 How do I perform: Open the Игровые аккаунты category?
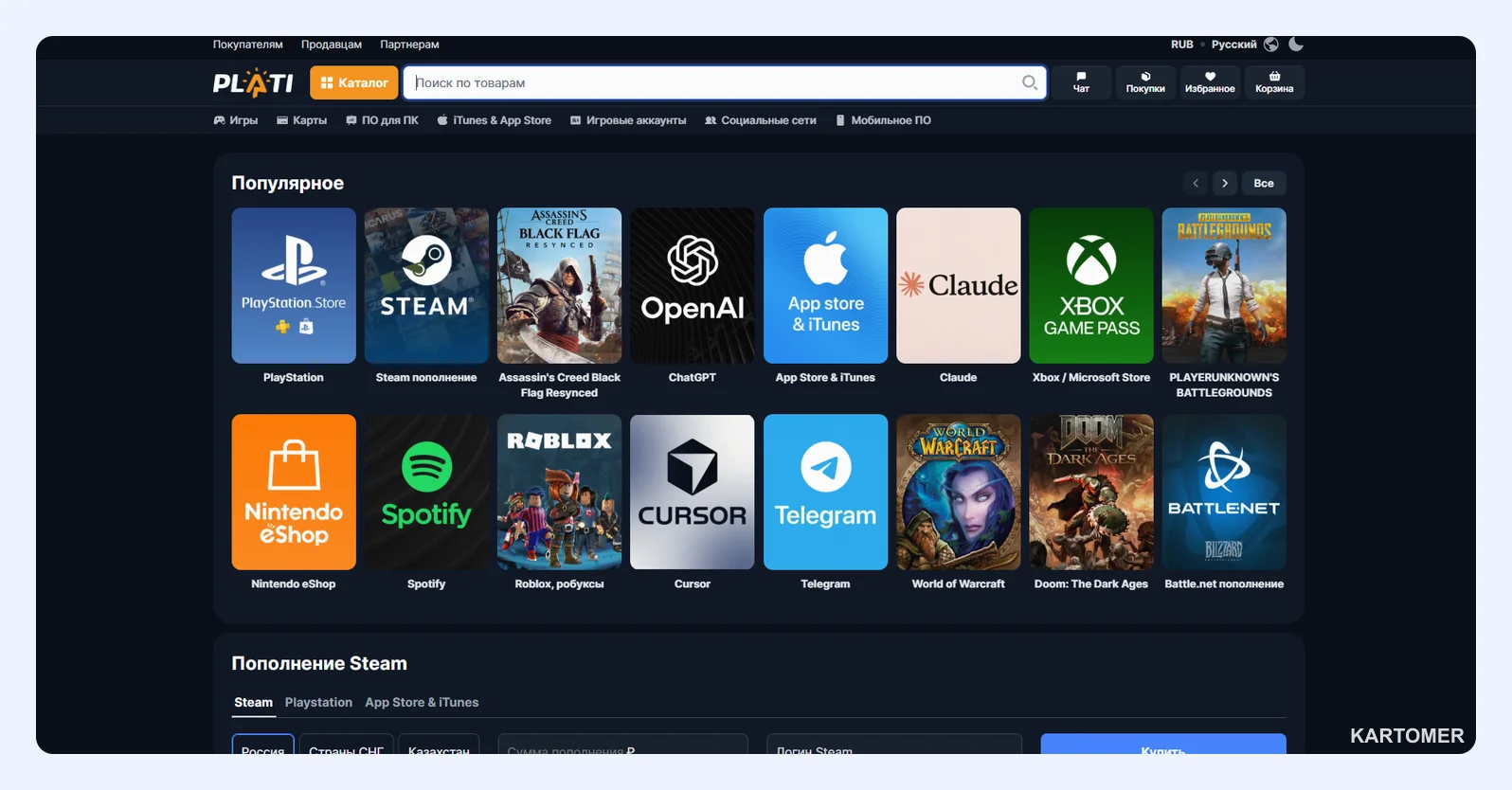(628, 120)
